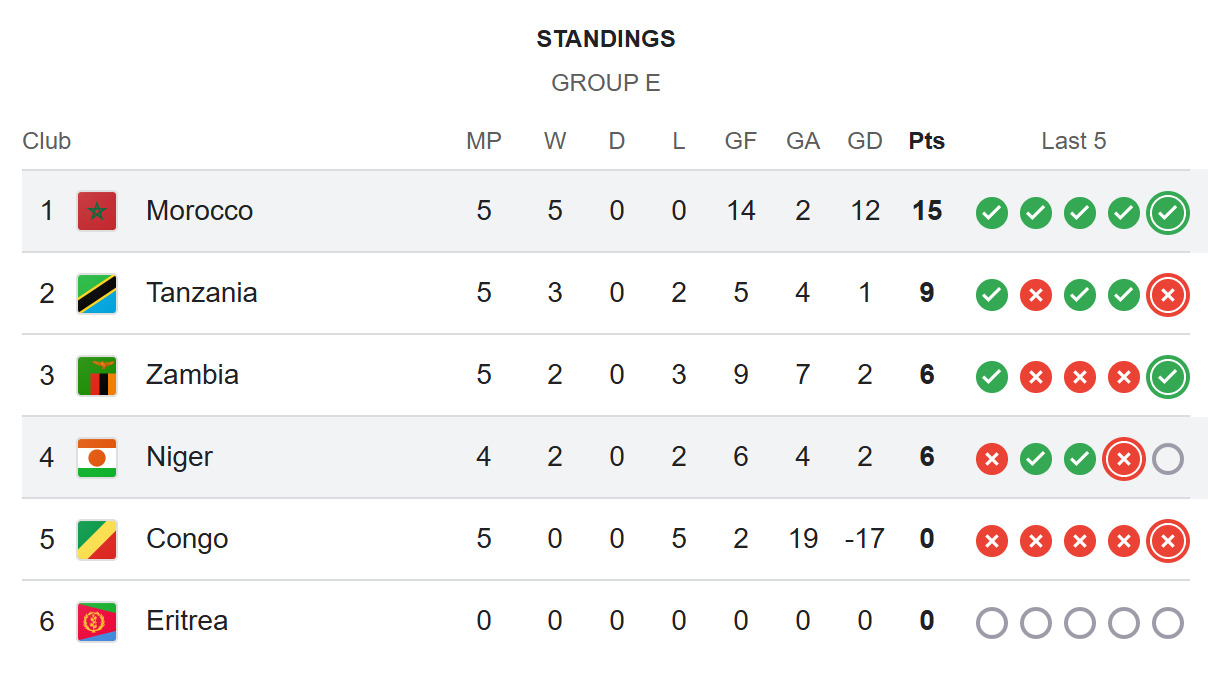Click Niger's empty unplayed match circle
The image size is (1208, 678).
1168,459
